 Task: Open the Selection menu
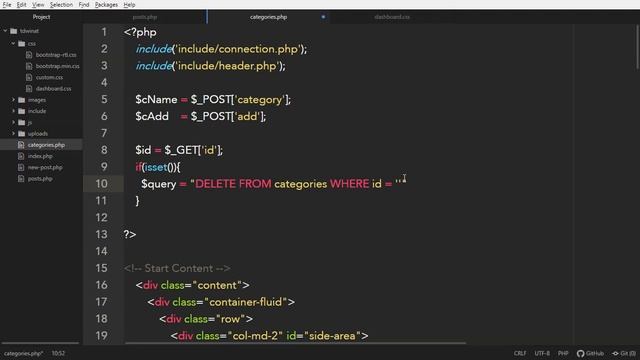61,4
